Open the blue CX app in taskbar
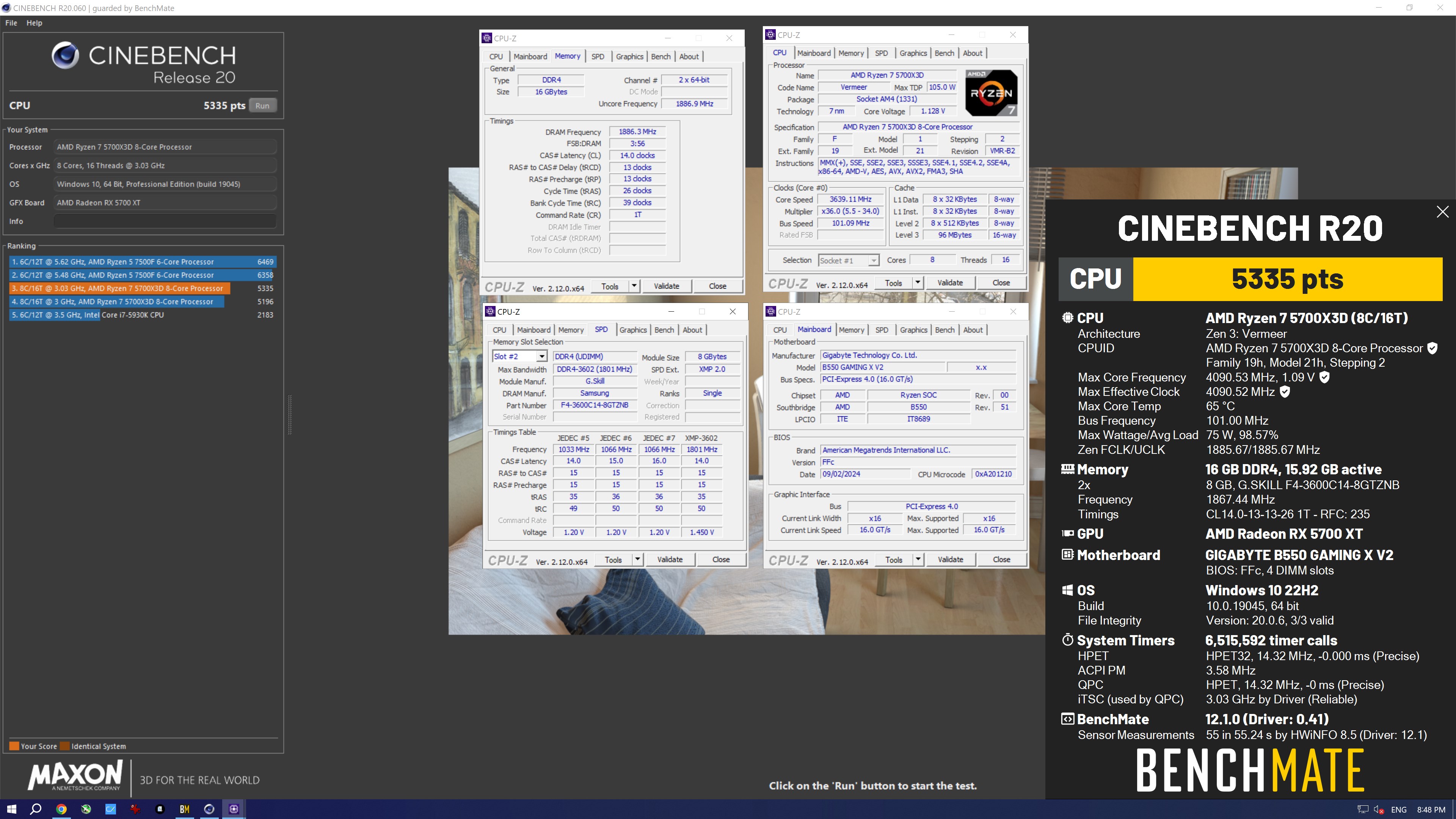Image resolution: width=1456 pixels, height=819 pixels. [111, 809]
